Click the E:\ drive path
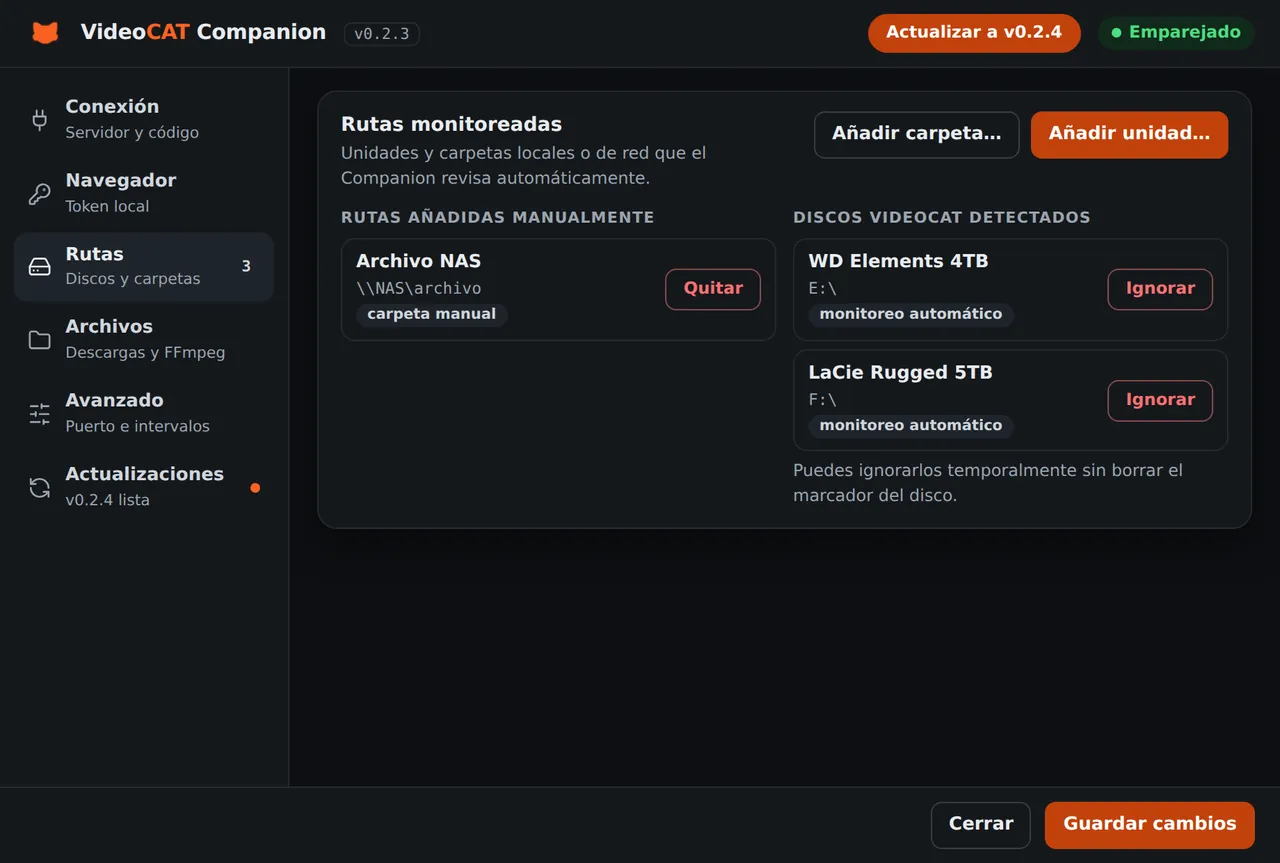The width and height of the screenshot is (1280, 863). [822, 289]
